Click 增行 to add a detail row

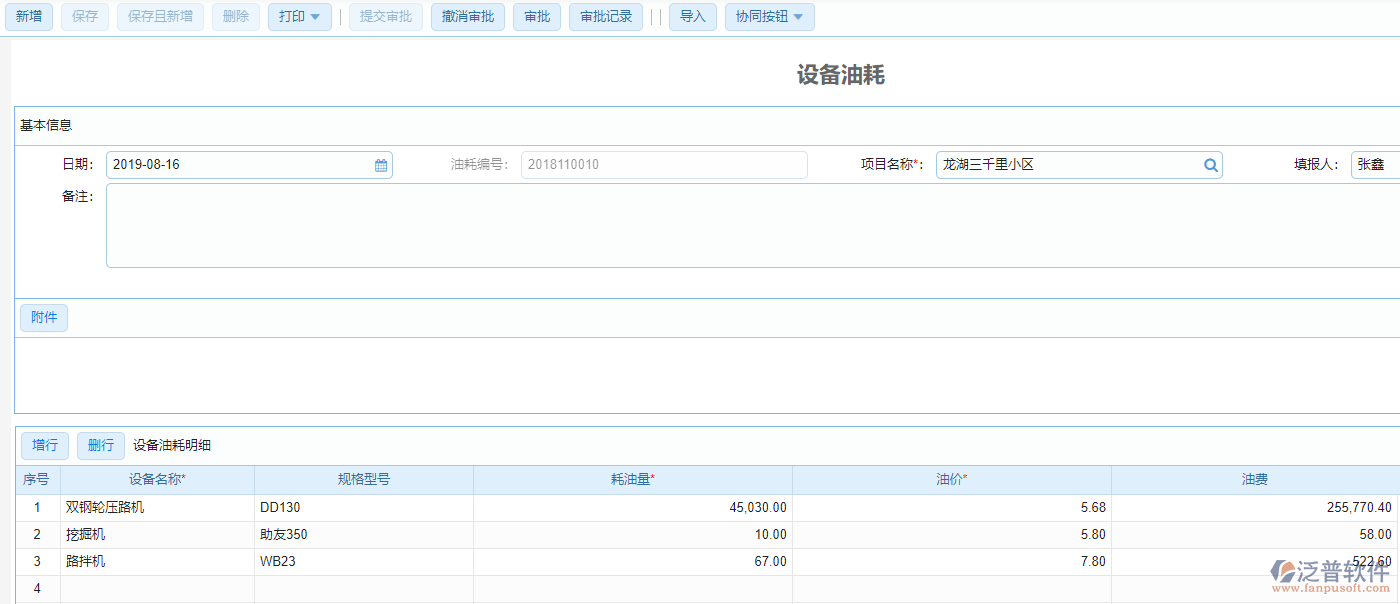pyautogui.click(x=44, y=445)
